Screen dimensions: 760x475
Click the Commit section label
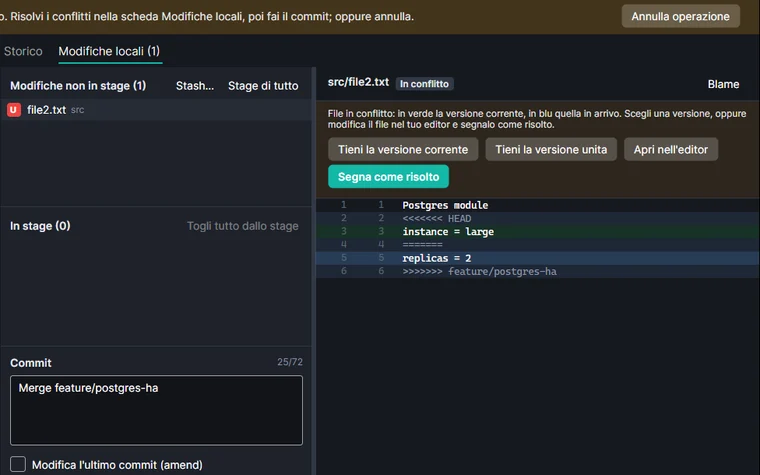tap(31, 363)
